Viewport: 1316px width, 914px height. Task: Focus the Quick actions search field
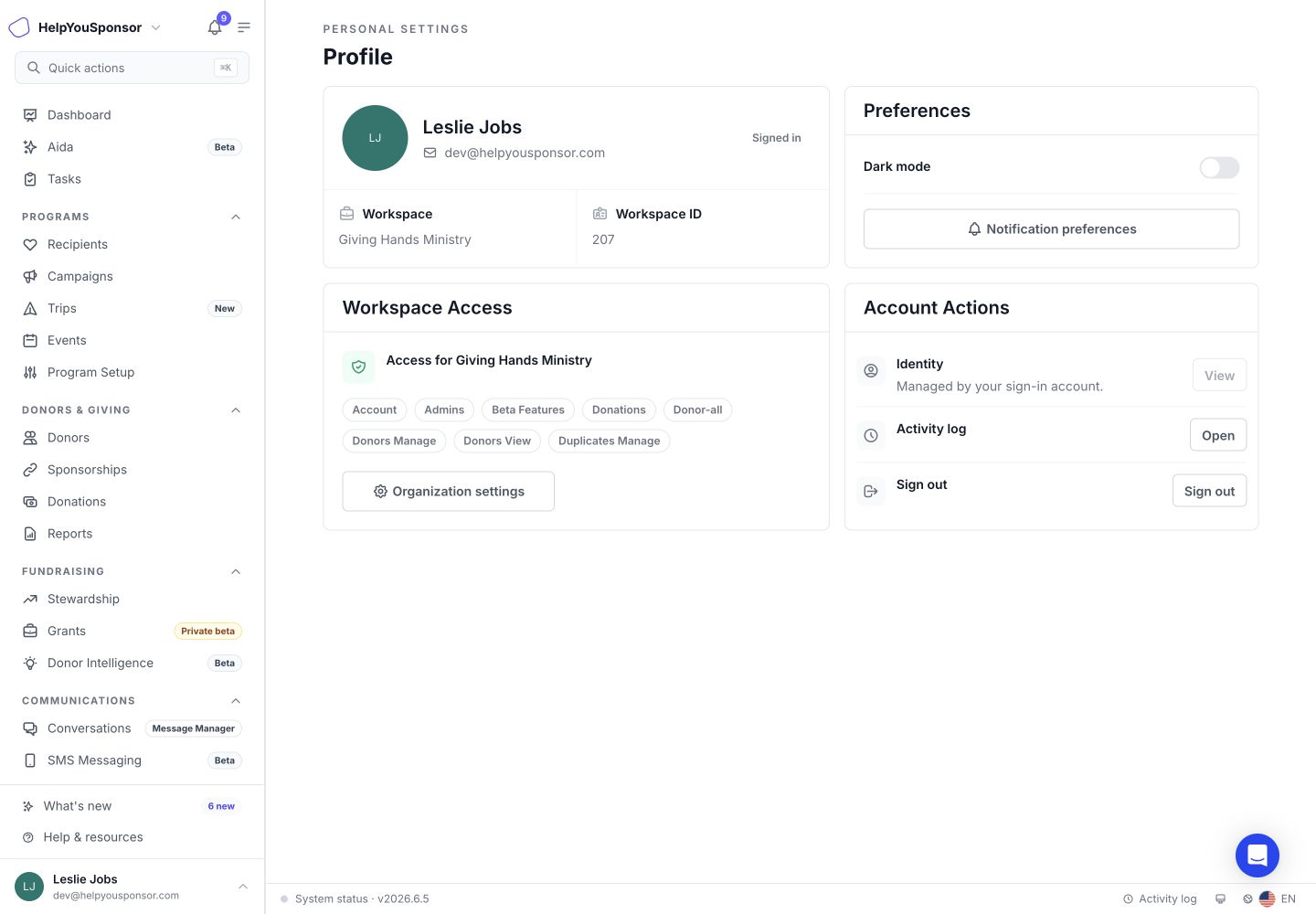coord(132,68)
